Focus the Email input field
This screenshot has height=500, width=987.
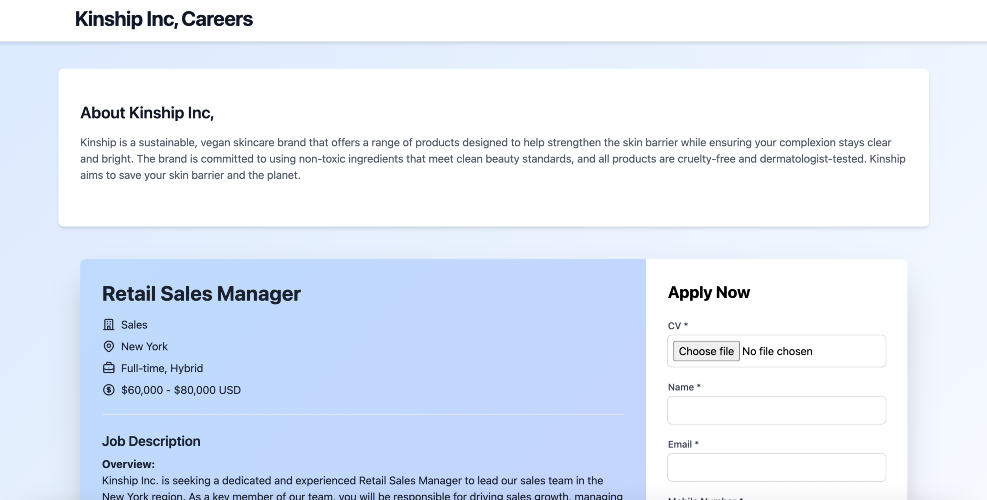pos(776,467)
